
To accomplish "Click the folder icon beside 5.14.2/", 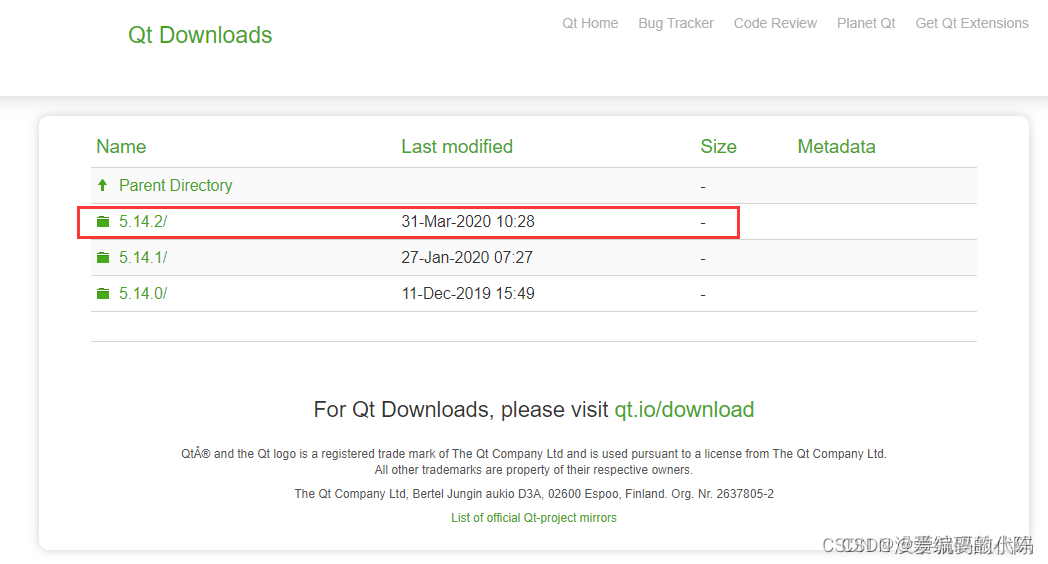I will [x=103, y=221].
